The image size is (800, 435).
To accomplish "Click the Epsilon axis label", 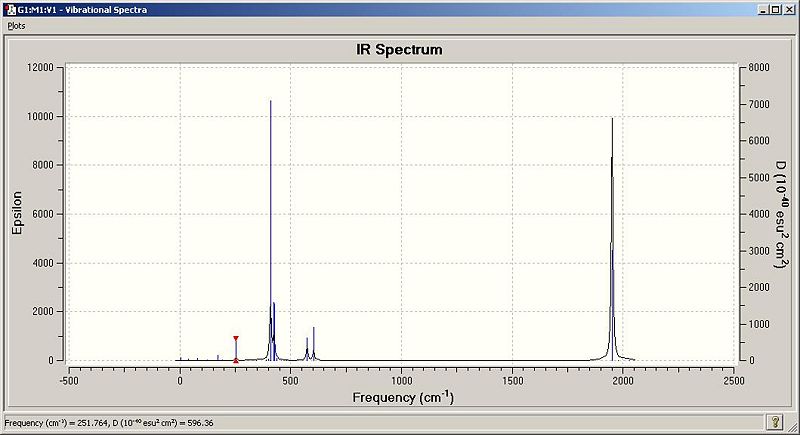I will [x=17, y=213].
